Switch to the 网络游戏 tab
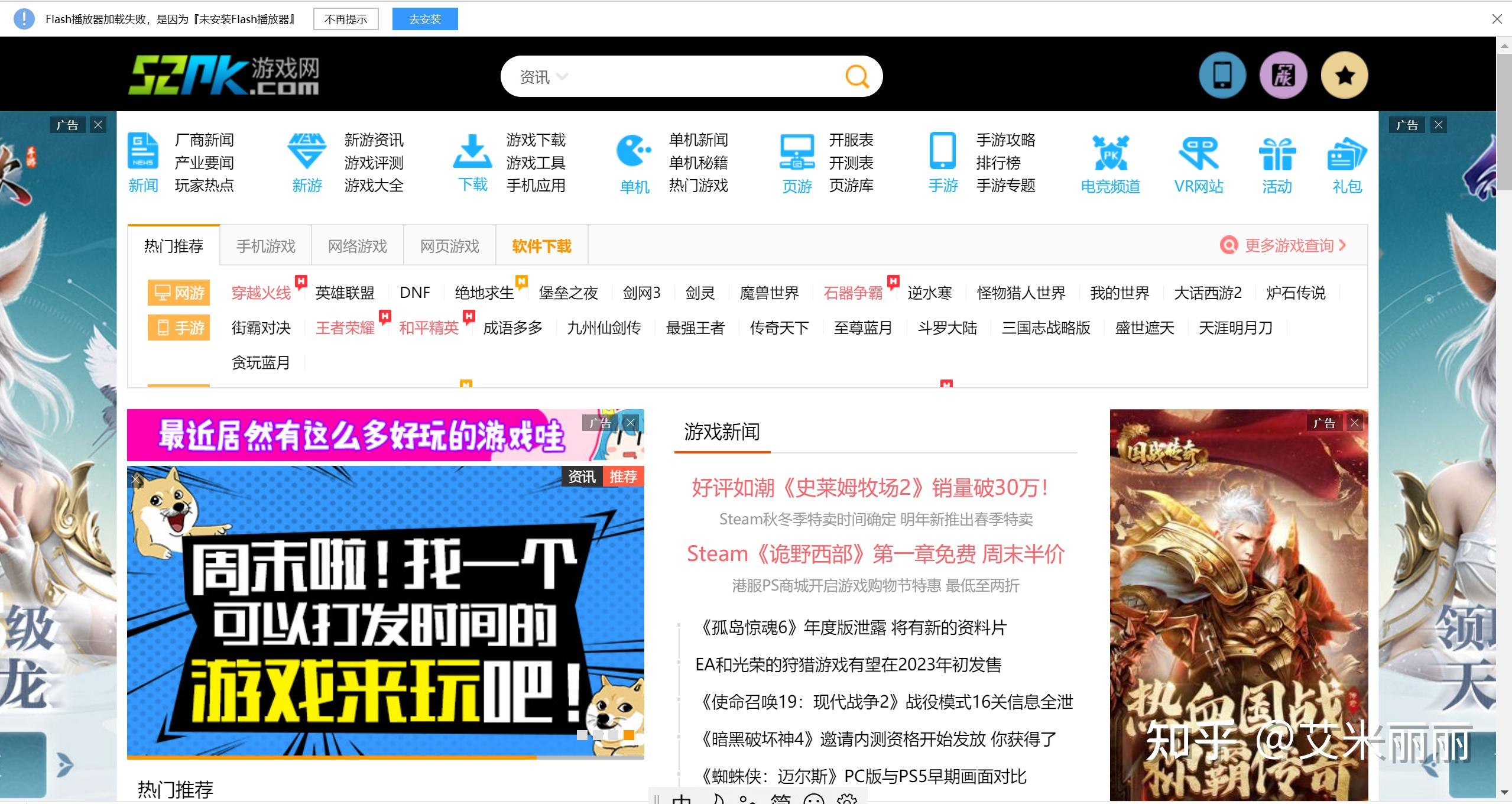This screenshot has height=804, width=1512. 356,245
